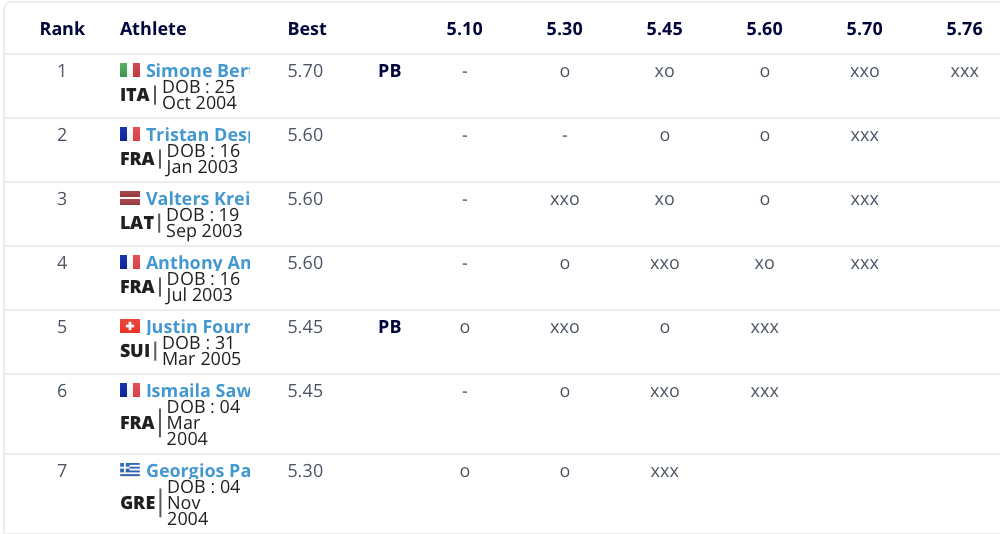The width and height of the screenshot is (1000, 534).
Task: Click the French flag beside Tristan
Action: coord(130,134)
